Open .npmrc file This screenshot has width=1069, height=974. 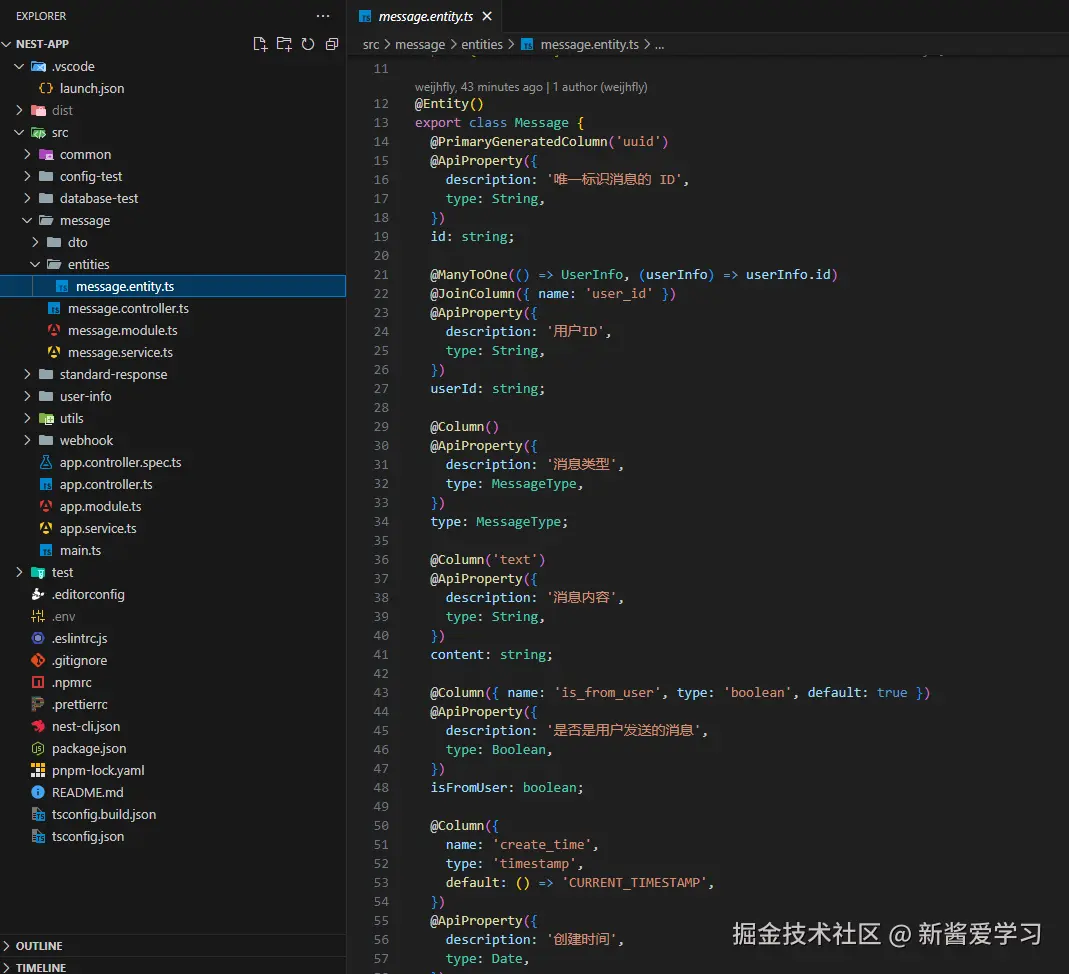coord(72,682)
